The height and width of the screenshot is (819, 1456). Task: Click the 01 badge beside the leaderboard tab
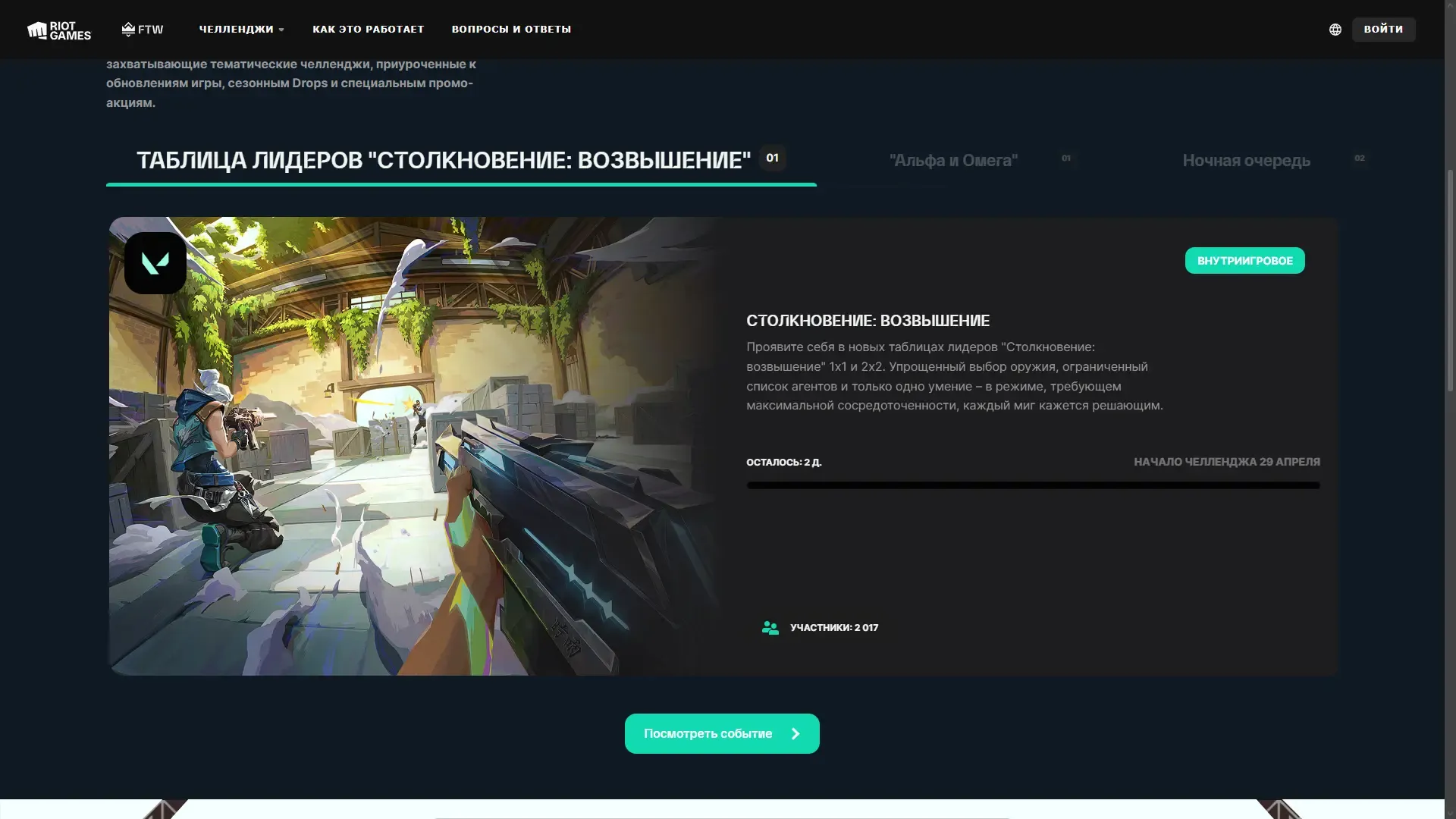(773, 158)
